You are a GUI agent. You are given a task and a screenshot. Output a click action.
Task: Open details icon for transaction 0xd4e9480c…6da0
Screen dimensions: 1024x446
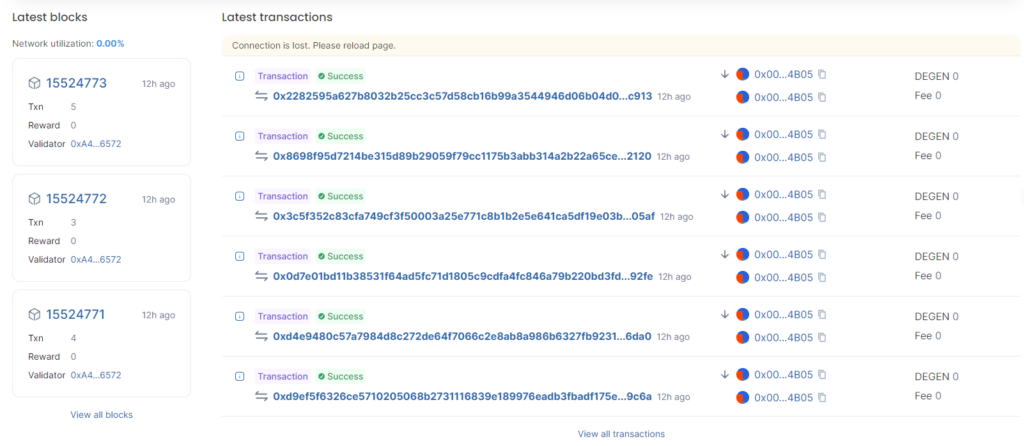point(240,317)
